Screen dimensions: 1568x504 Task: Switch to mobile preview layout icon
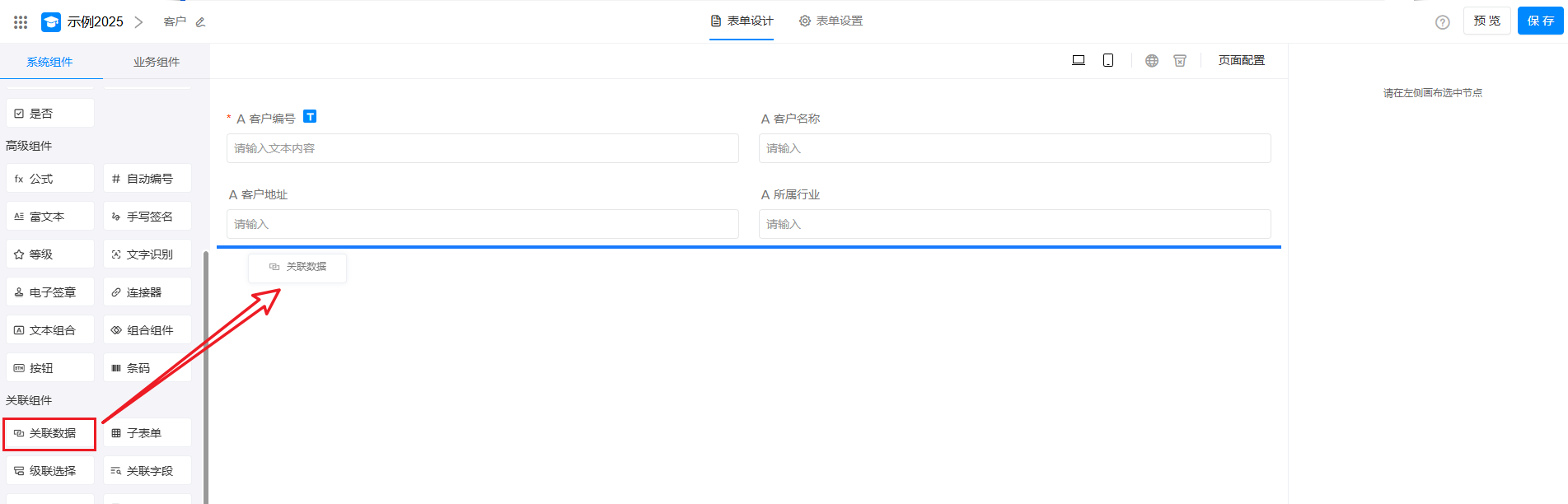click(x=1108, y=60)
